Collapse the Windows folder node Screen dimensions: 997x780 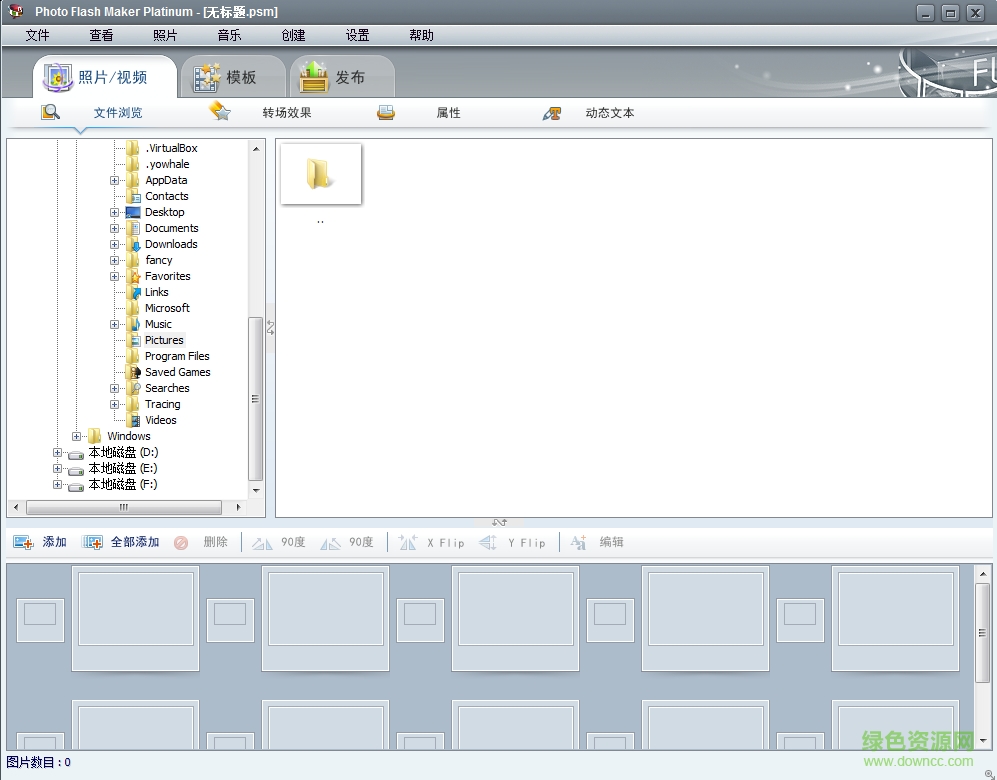[77, 436]
